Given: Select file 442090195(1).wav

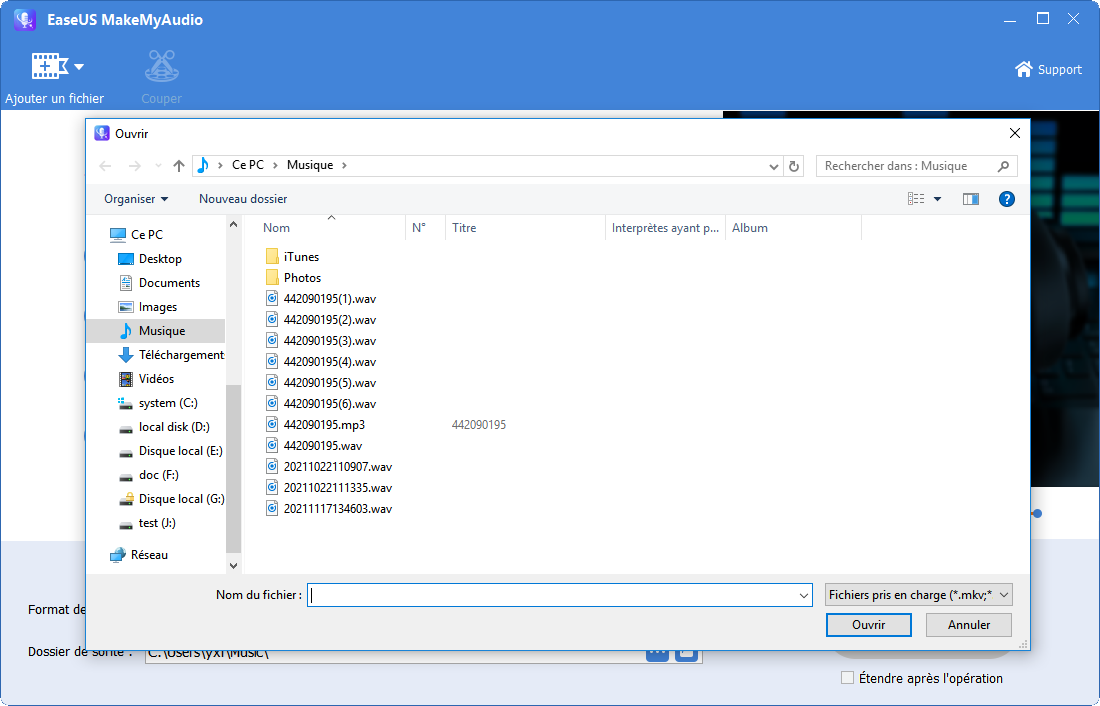Looking at the screenshot, I should [x=321, y=299].
